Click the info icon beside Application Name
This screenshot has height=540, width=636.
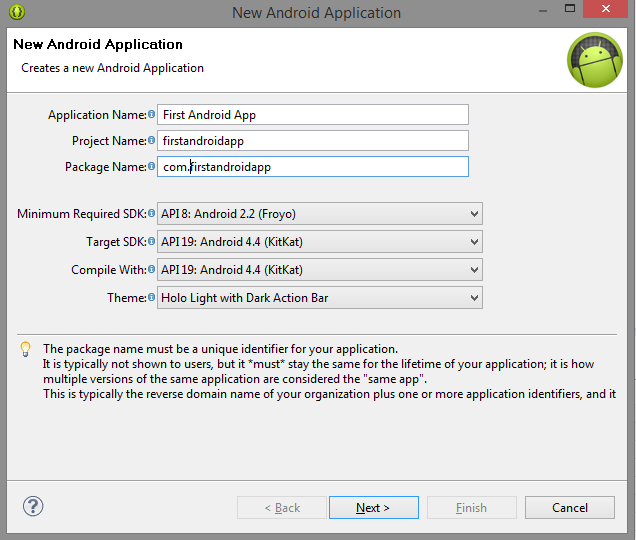pos(151,114)
